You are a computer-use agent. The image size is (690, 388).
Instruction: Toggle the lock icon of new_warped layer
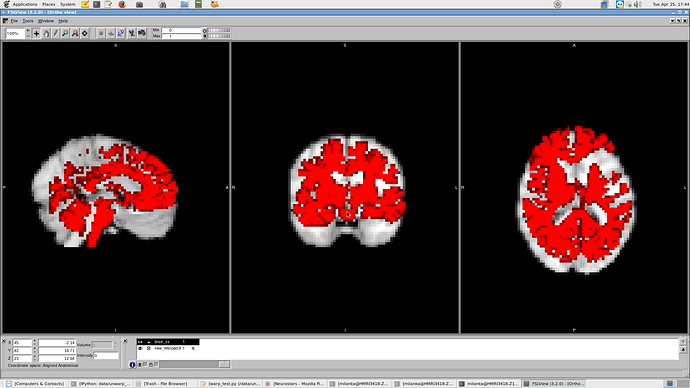coord(149,348)
